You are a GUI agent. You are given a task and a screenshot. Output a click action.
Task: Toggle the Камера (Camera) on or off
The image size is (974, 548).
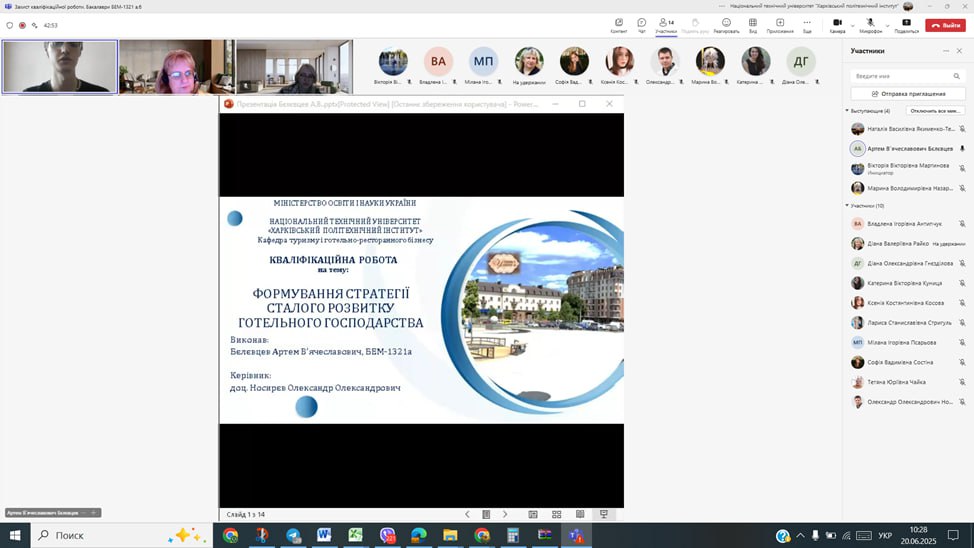(x=836, y=23)
